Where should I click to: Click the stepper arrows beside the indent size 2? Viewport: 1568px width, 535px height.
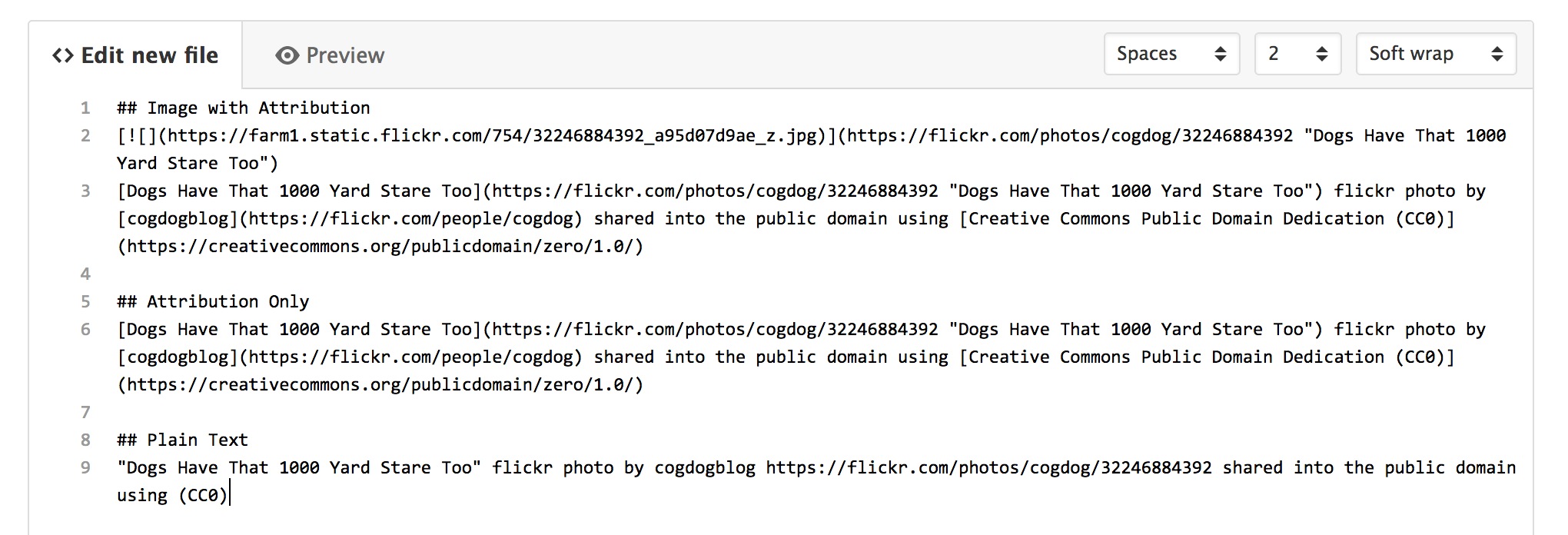tap(1322, 54)
